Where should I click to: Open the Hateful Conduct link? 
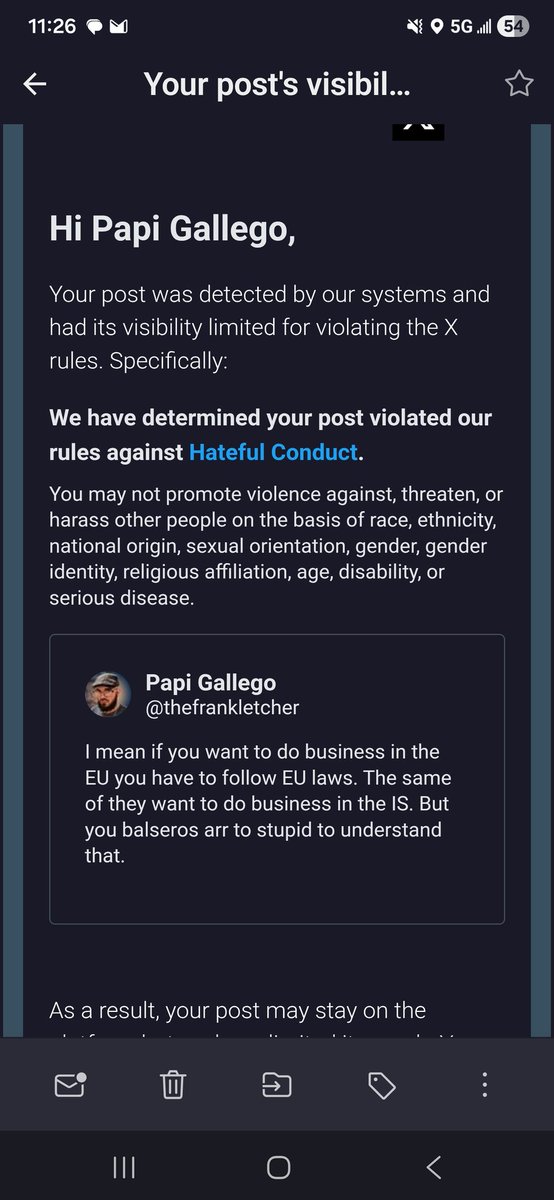273,452
